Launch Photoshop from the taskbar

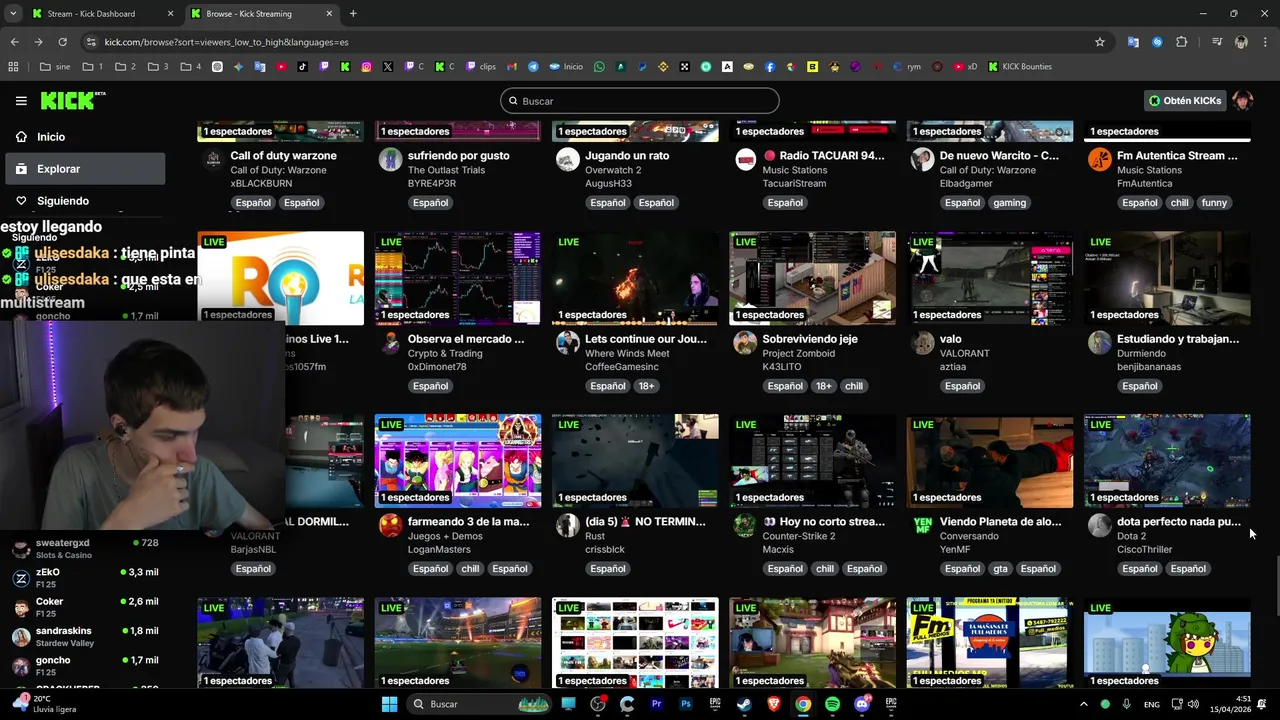(x=686, y=704)
